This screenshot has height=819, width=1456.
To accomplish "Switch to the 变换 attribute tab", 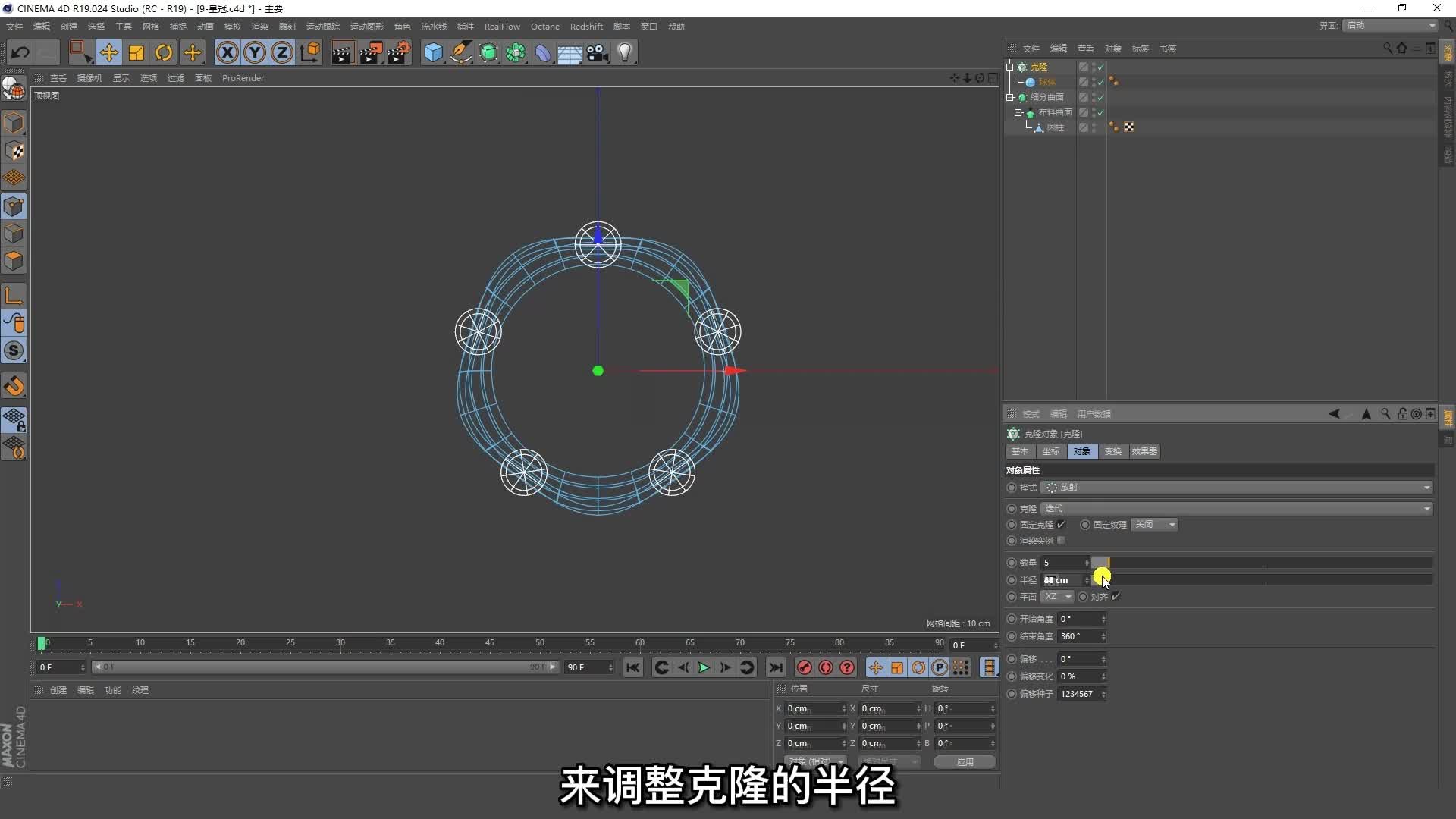I will [1112, 451].
